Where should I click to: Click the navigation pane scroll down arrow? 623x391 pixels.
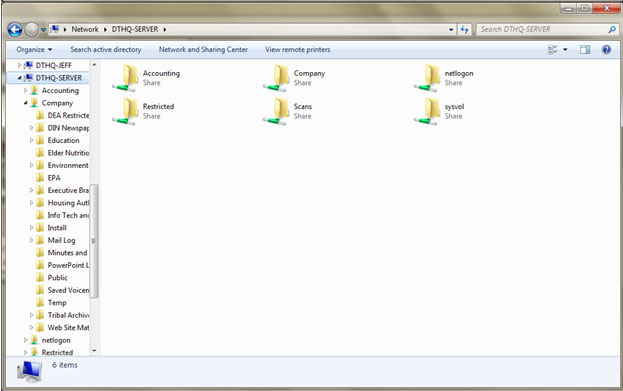pos(94,350)
